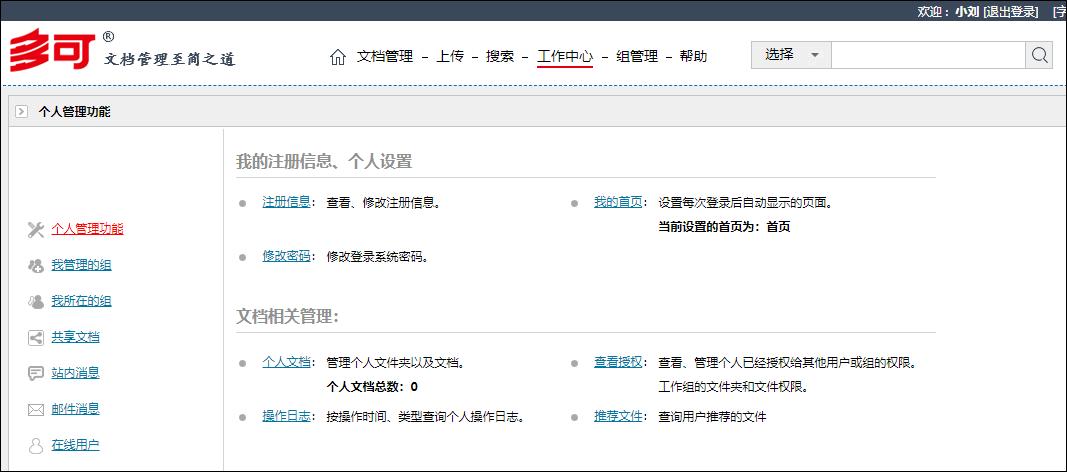Click the user icon beside 在线用户

point(36,446)
